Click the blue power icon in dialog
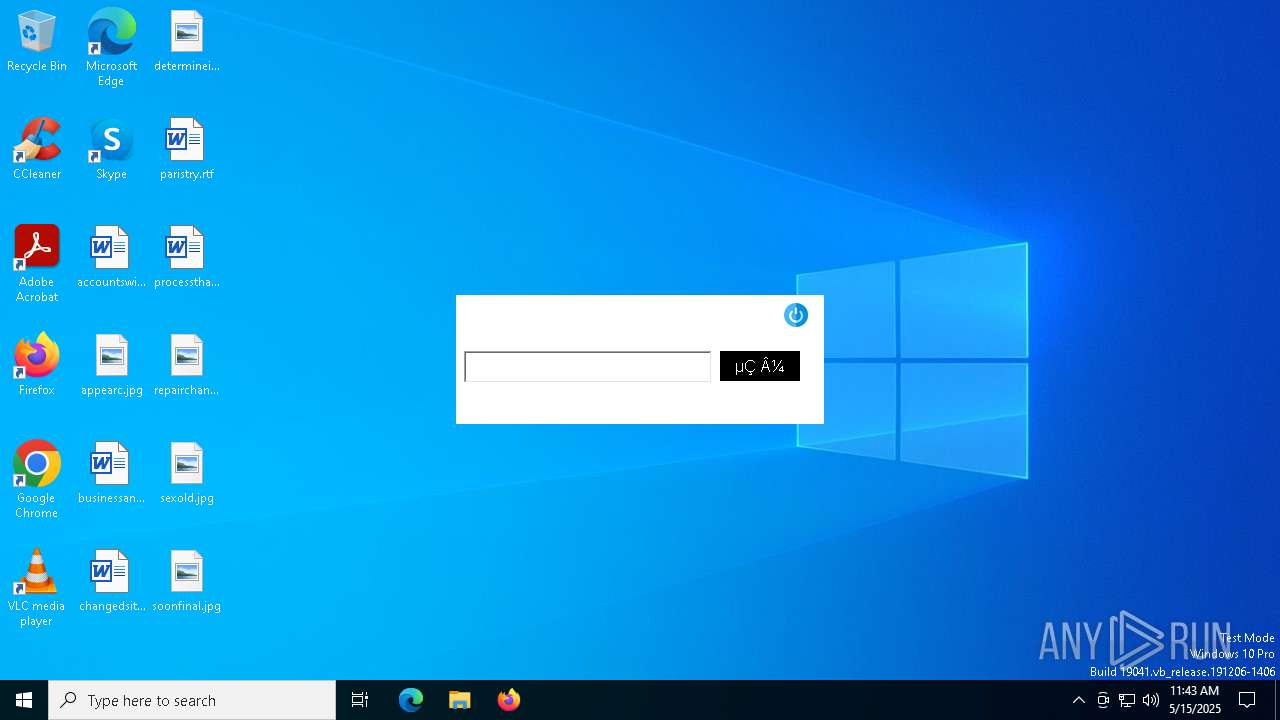Viewport: 1280px width, 720px height. [x=796, y=315]
